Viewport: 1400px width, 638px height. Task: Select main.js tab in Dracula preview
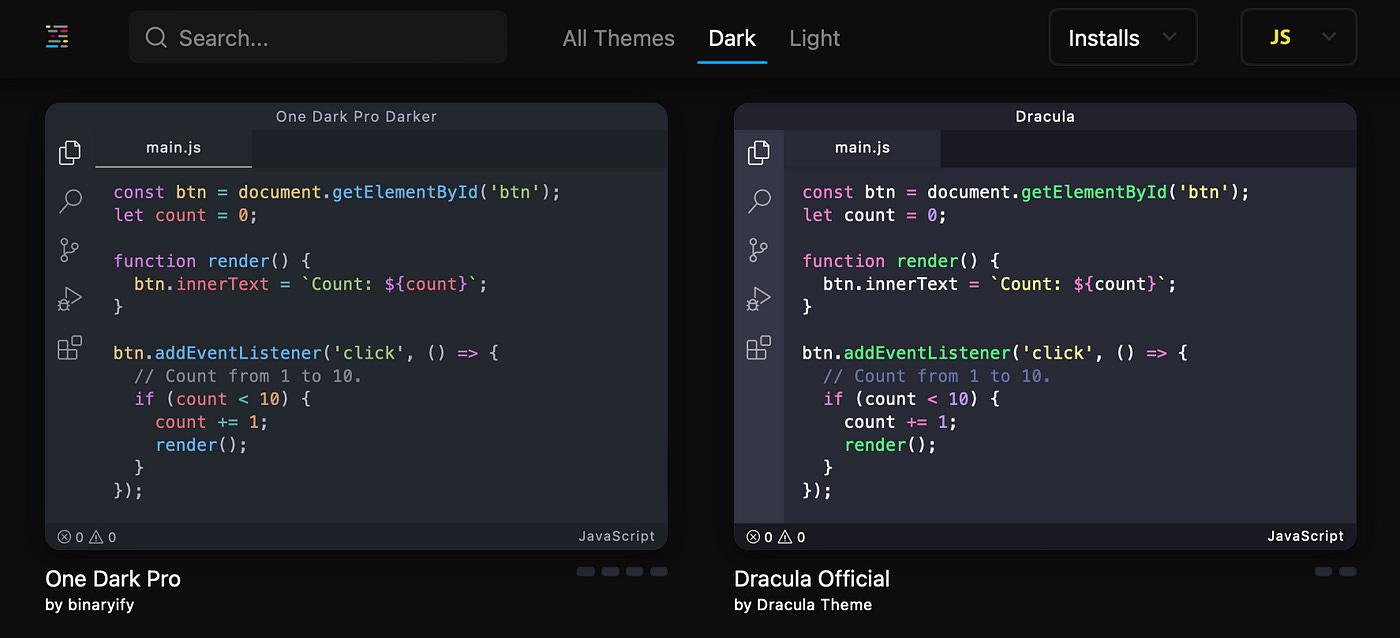point(862,148)
